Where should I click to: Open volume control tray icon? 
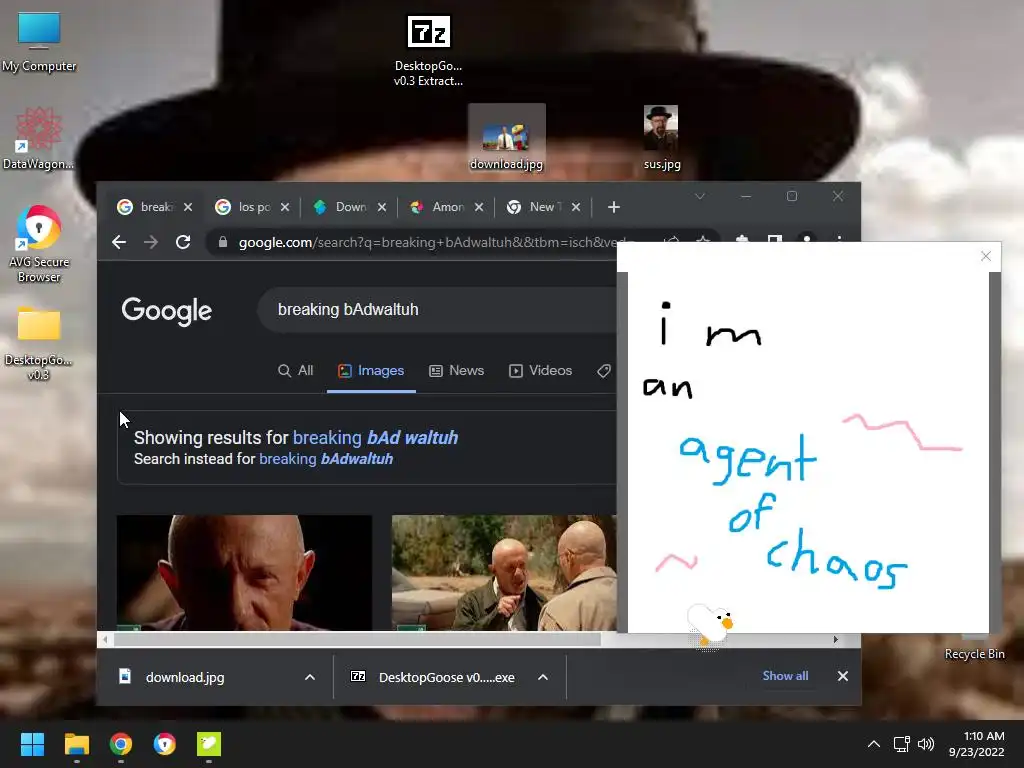coord(925,744)
